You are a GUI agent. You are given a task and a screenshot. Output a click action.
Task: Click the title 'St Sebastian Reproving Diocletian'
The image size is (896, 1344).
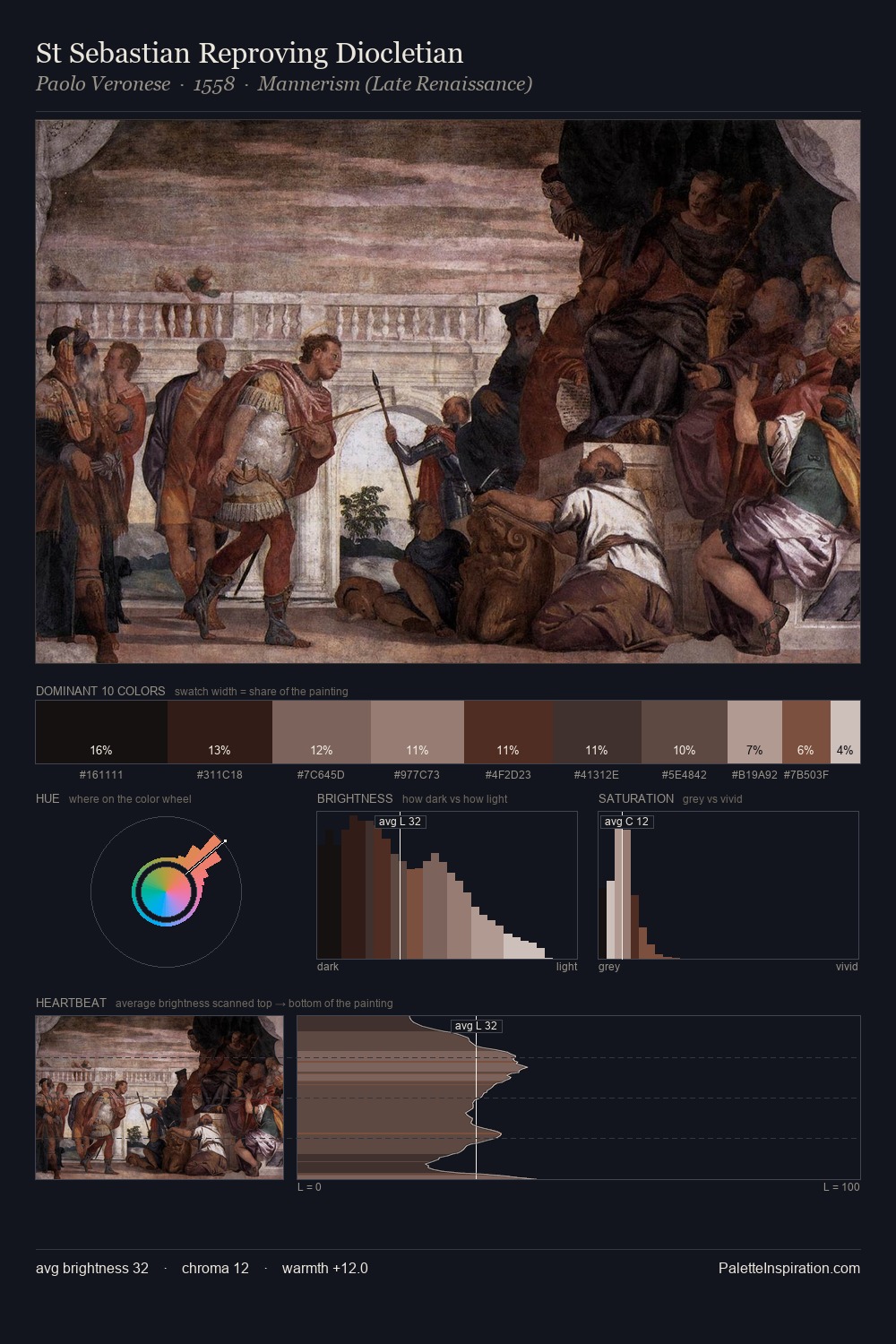[250, 53]
